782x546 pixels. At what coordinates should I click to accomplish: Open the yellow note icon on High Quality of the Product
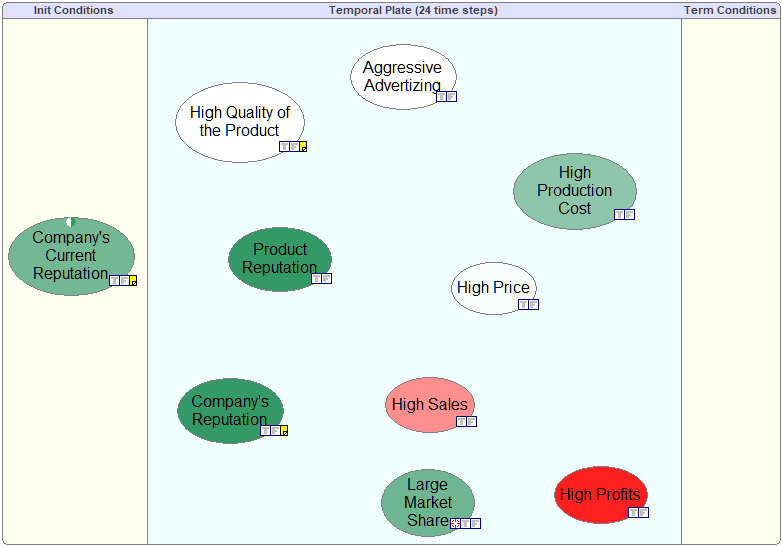point(303,147)
